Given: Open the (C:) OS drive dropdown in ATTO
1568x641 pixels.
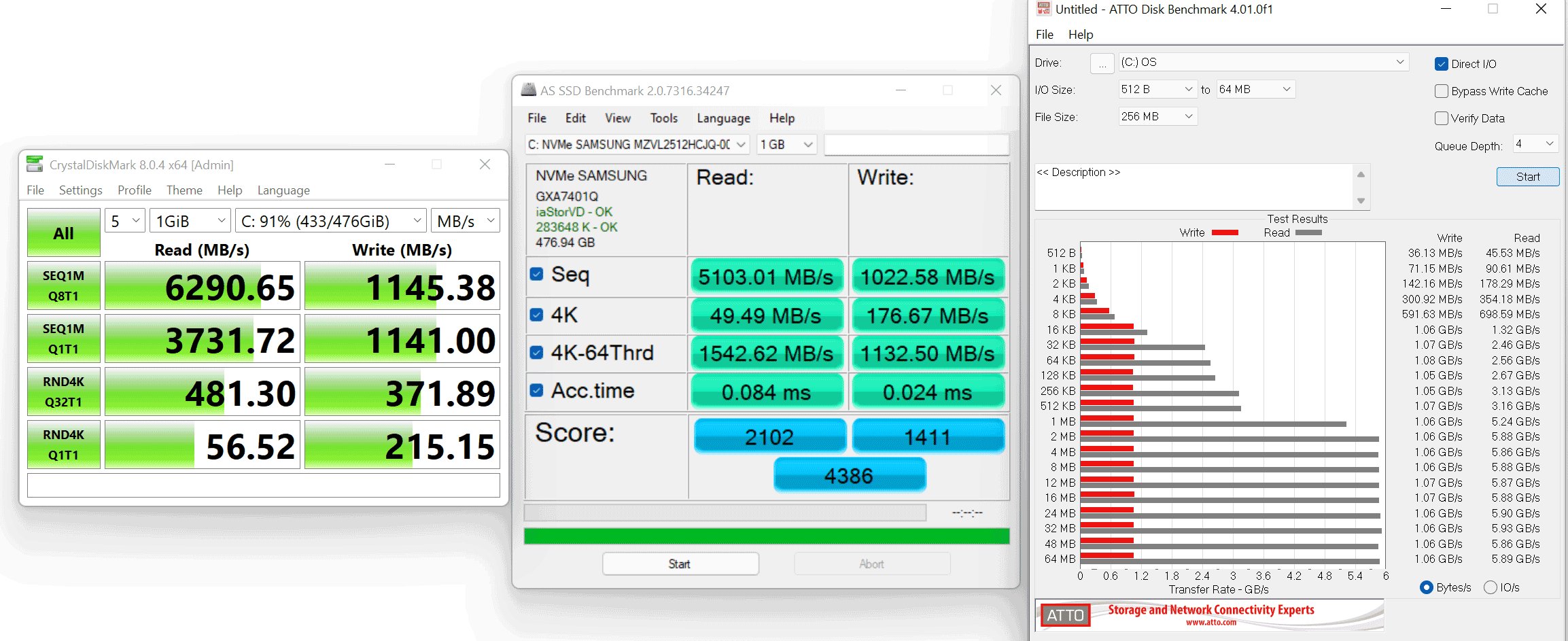Looking at the screenshot, I should (1264, 62).
